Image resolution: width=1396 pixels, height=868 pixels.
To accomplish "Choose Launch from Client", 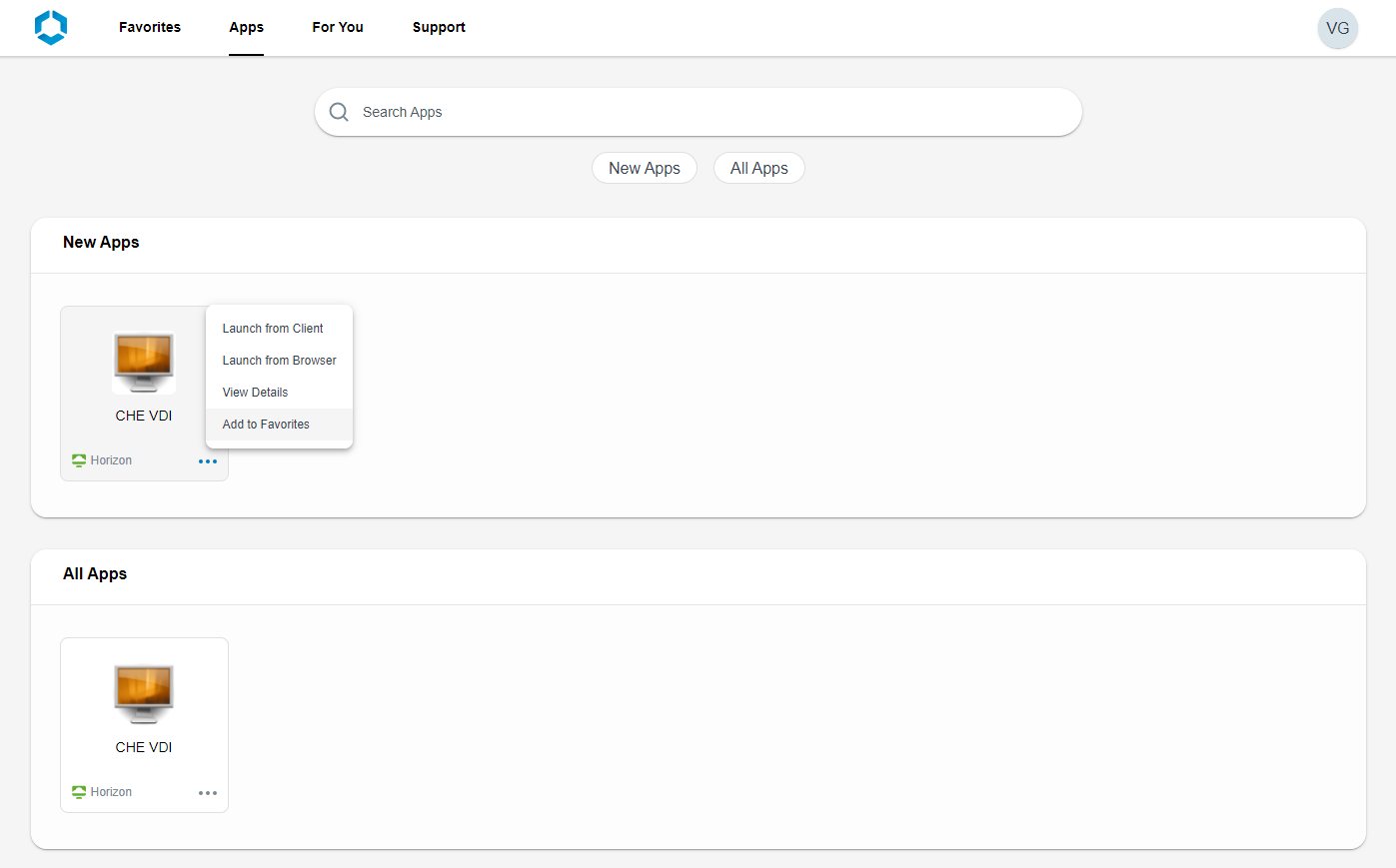I will [279, 329].
